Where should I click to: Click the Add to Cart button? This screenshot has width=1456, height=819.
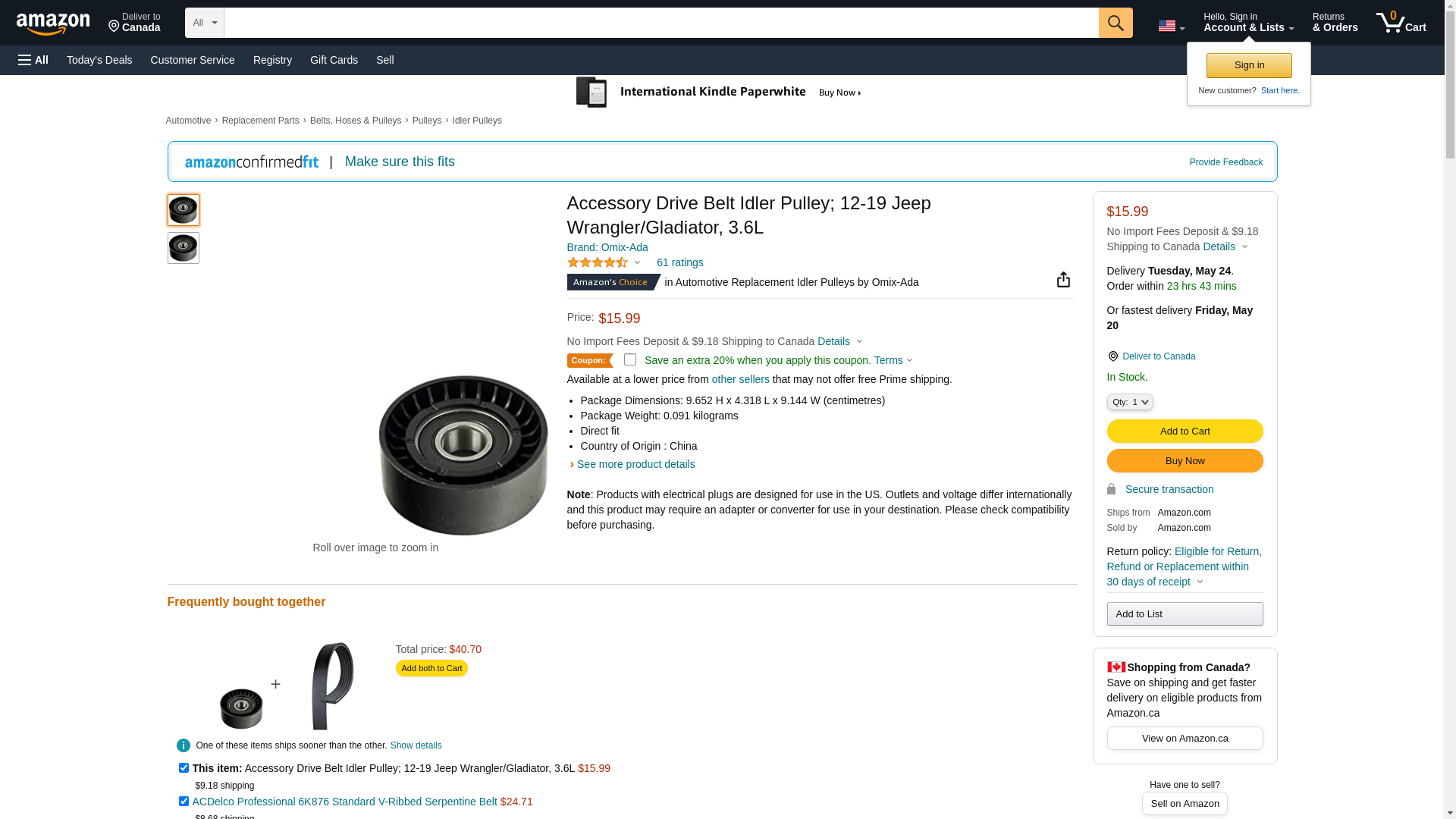click(x=1185, y=431)
